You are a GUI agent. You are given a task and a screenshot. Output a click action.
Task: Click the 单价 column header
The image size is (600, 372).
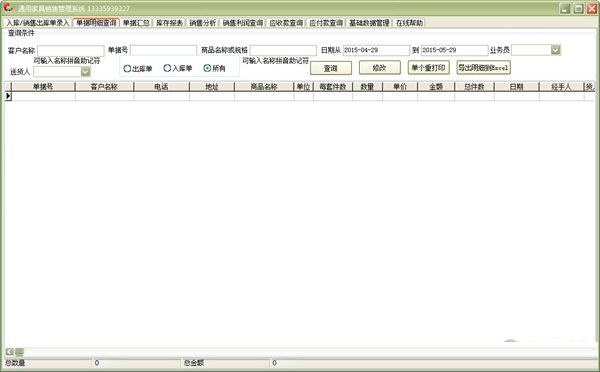pos(400,86)
